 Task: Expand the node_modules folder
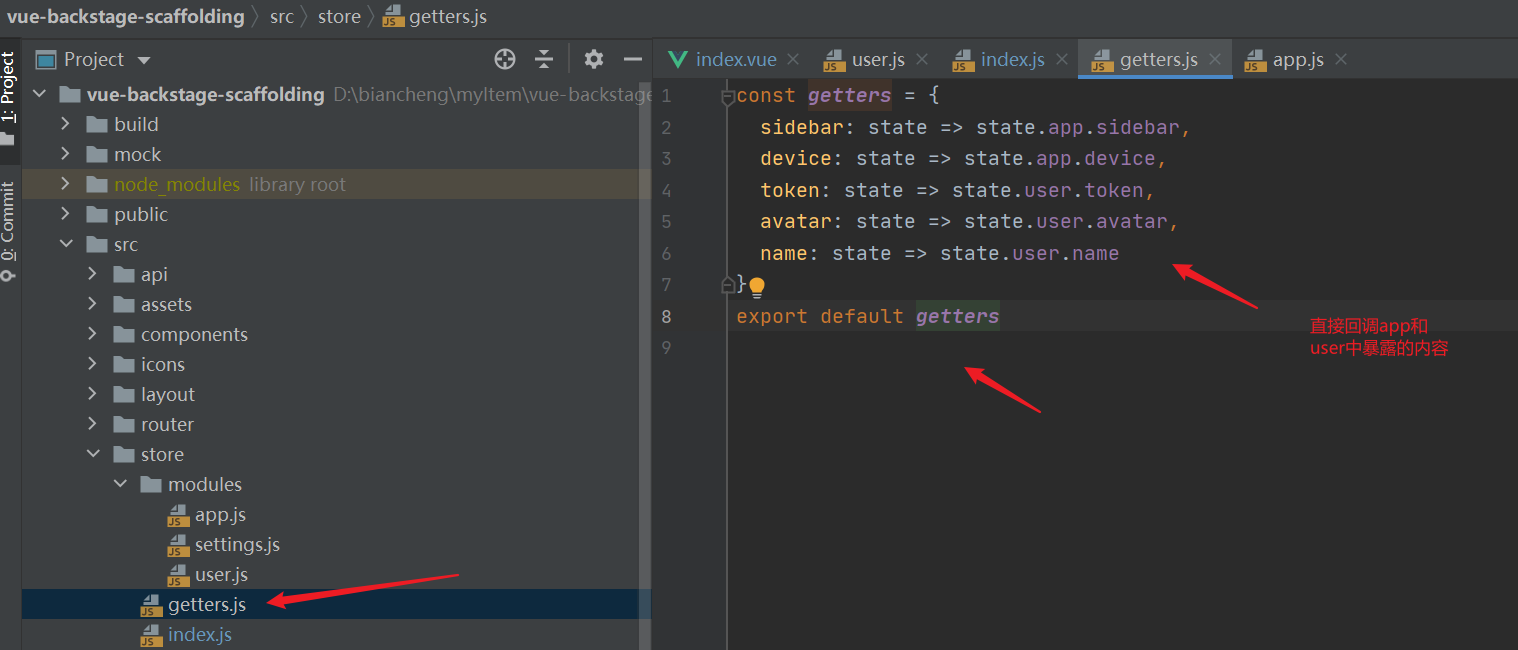pyautogui.click(x=66, y=184)
